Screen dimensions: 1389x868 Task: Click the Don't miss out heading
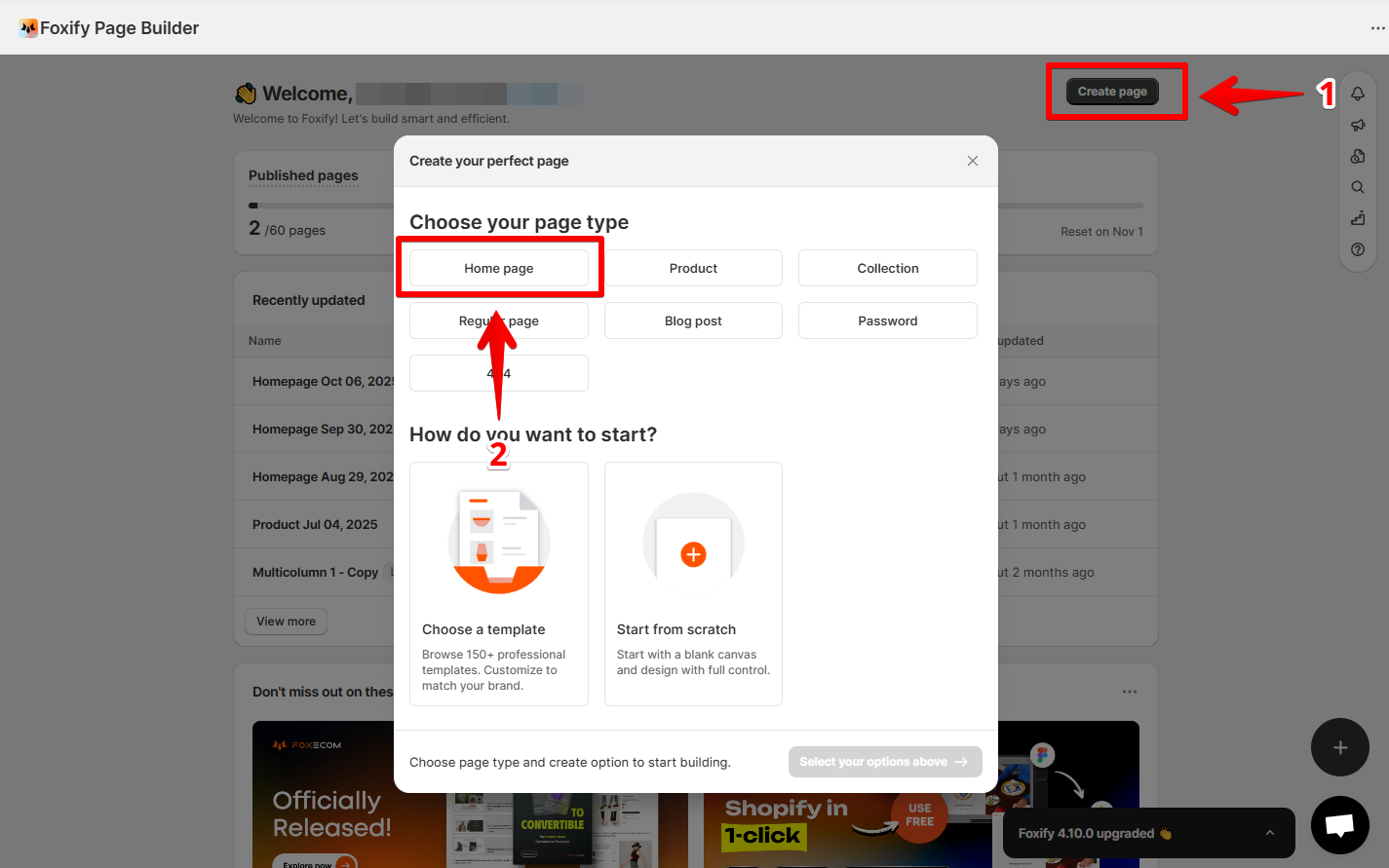323,692
